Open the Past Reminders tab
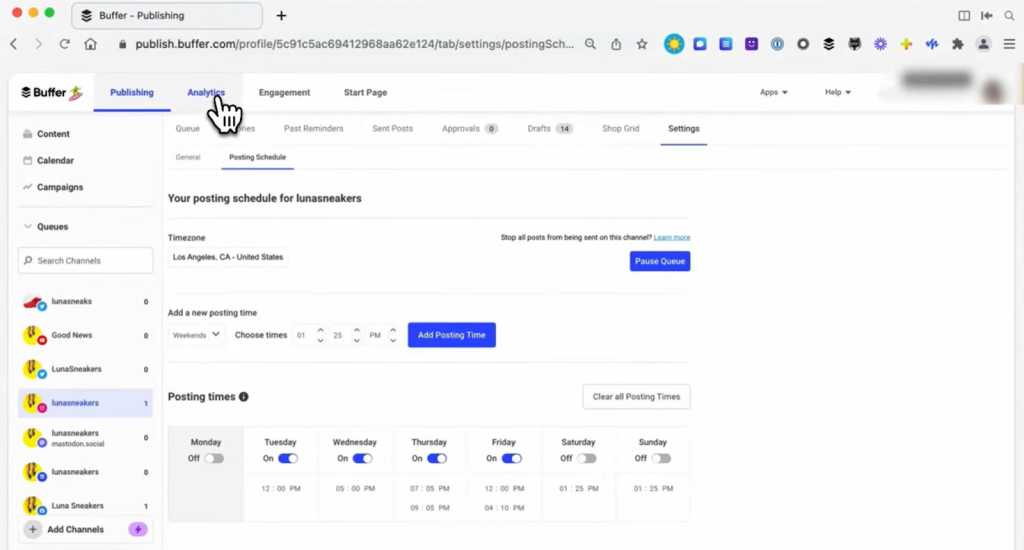The height and width of the screenshot is (550, 1024). pyautogui.click(x=313, y=129)
